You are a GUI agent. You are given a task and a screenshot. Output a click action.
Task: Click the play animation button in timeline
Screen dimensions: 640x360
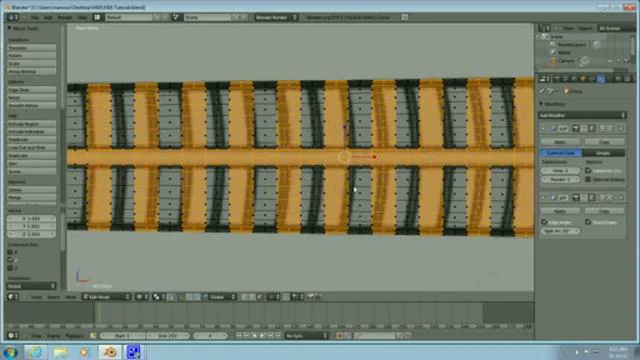pos(262,336)
